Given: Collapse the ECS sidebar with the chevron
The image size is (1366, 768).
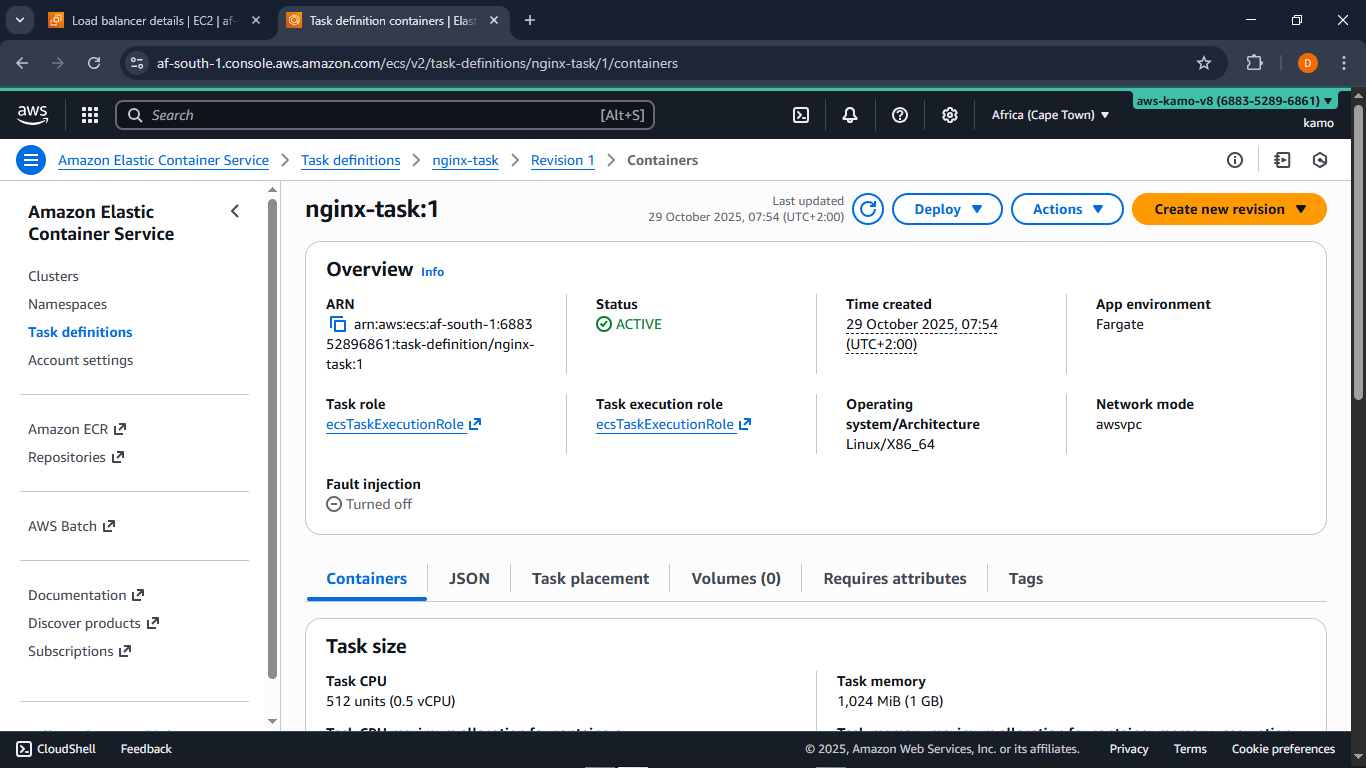Looking at the screenshot, I should point(235,211).
